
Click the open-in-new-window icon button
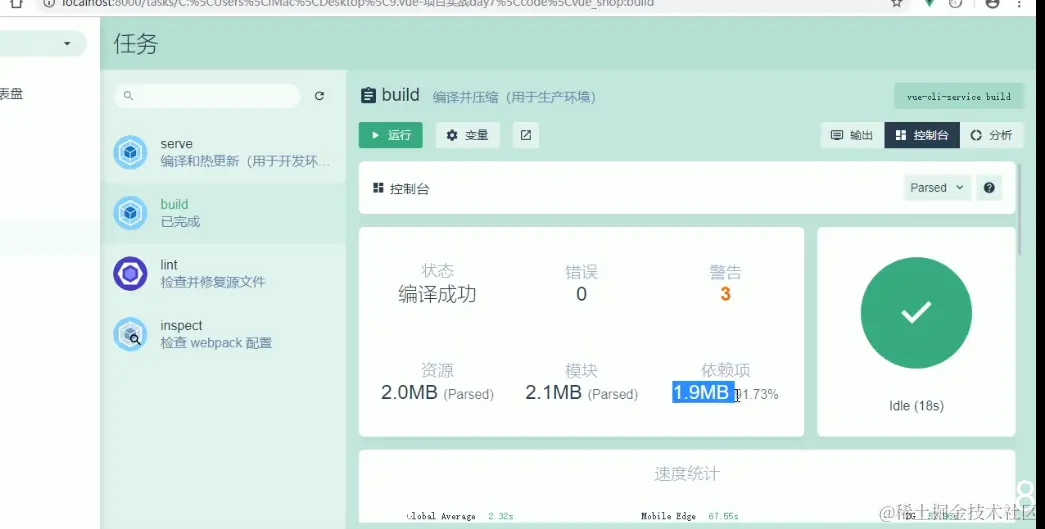pos(526,135)
